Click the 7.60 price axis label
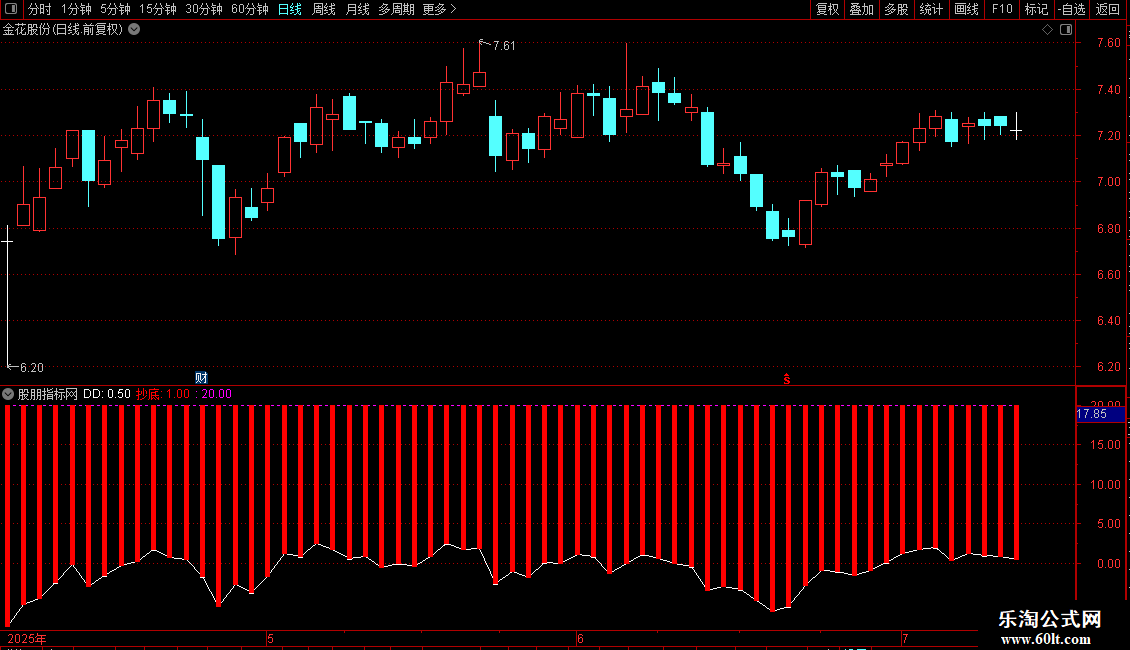 (1108, 43)
